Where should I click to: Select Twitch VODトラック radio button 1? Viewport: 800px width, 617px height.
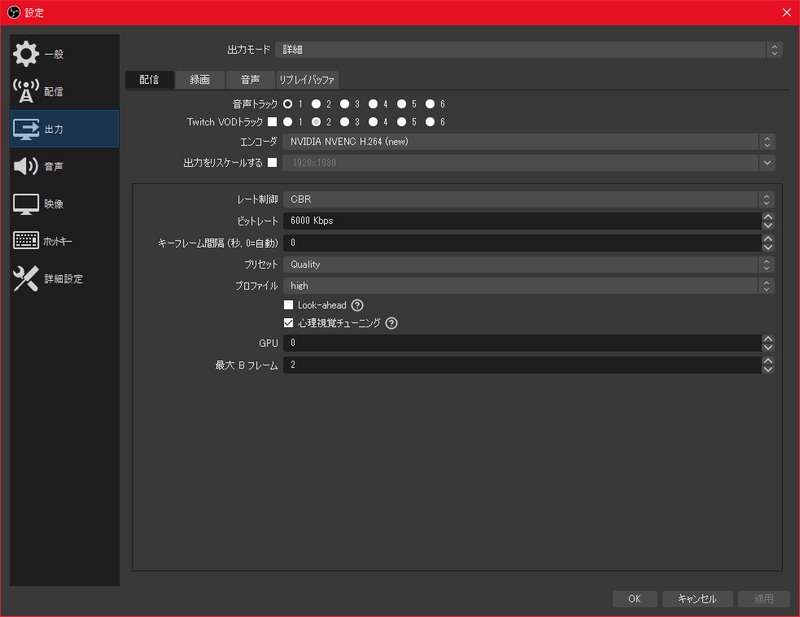(288, 122)
